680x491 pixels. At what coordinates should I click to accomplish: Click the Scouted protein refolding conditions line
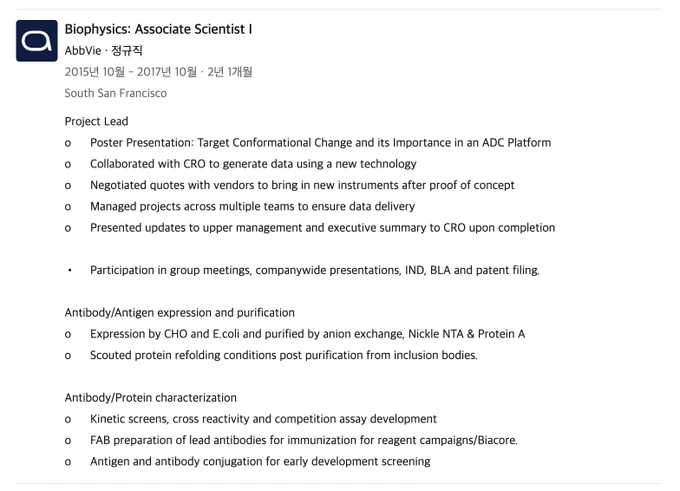tap(284, 355)
